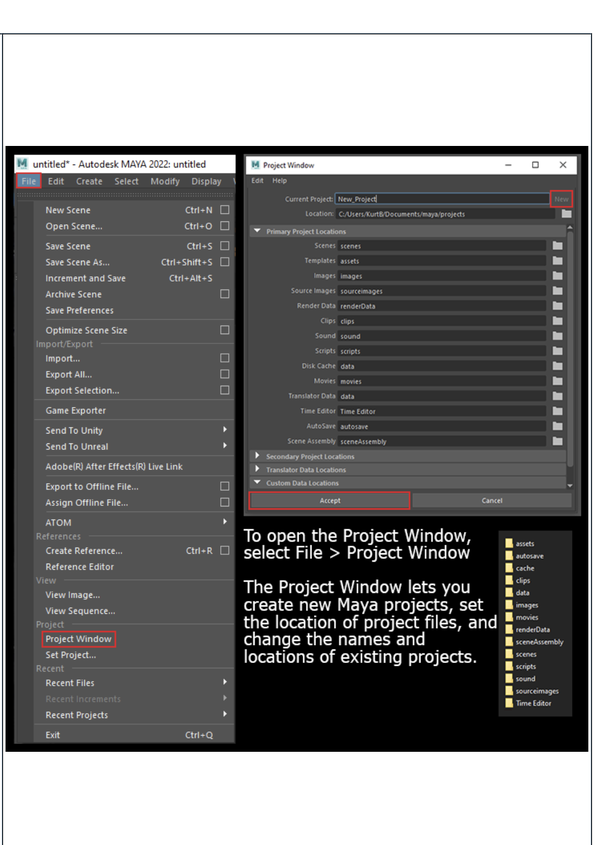Image resolution: width=600 pixels, height=845 pixels.
Task: Browse folder for Sound location
Action: tap(557, 336)
